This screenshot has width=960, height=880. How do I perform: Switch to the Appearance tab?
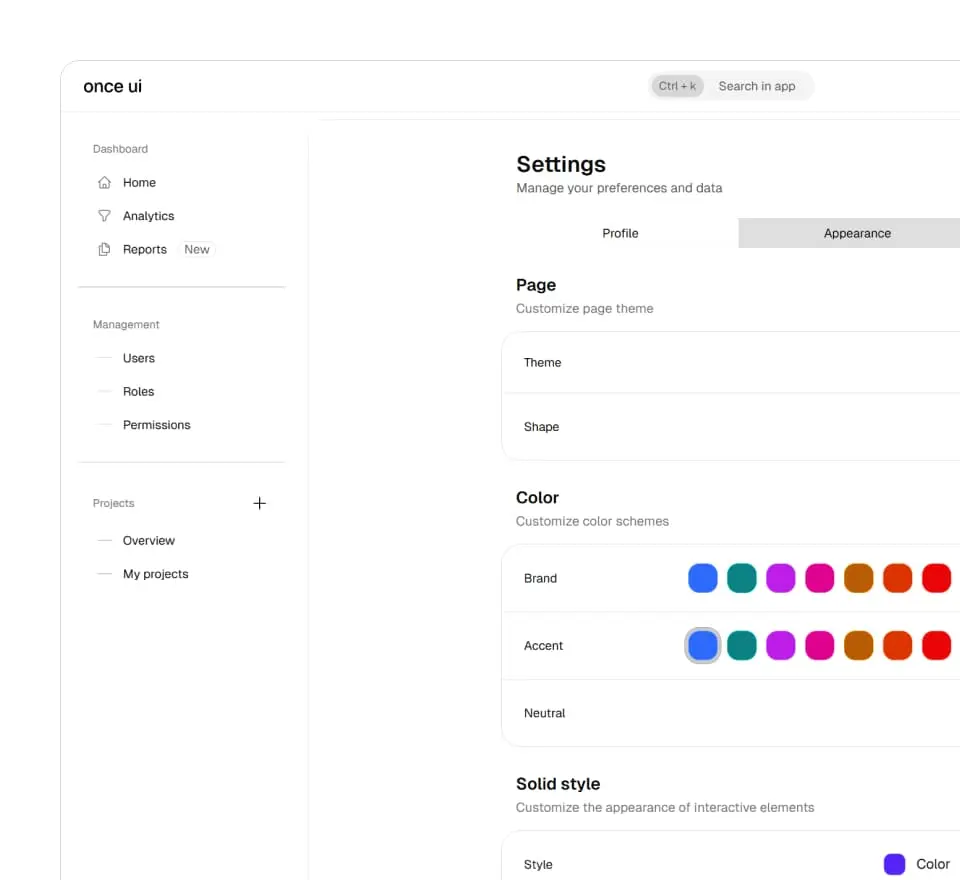click(857, 233)
